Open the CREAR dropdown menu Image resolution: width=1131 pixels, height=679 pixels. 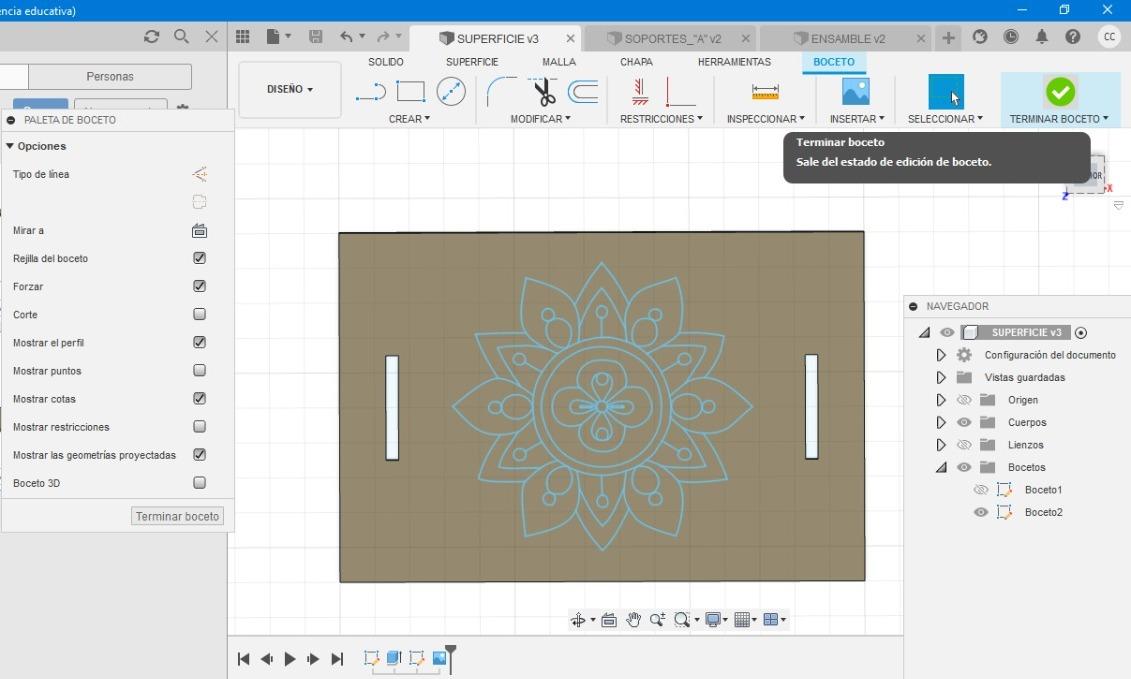click(409, 119)
